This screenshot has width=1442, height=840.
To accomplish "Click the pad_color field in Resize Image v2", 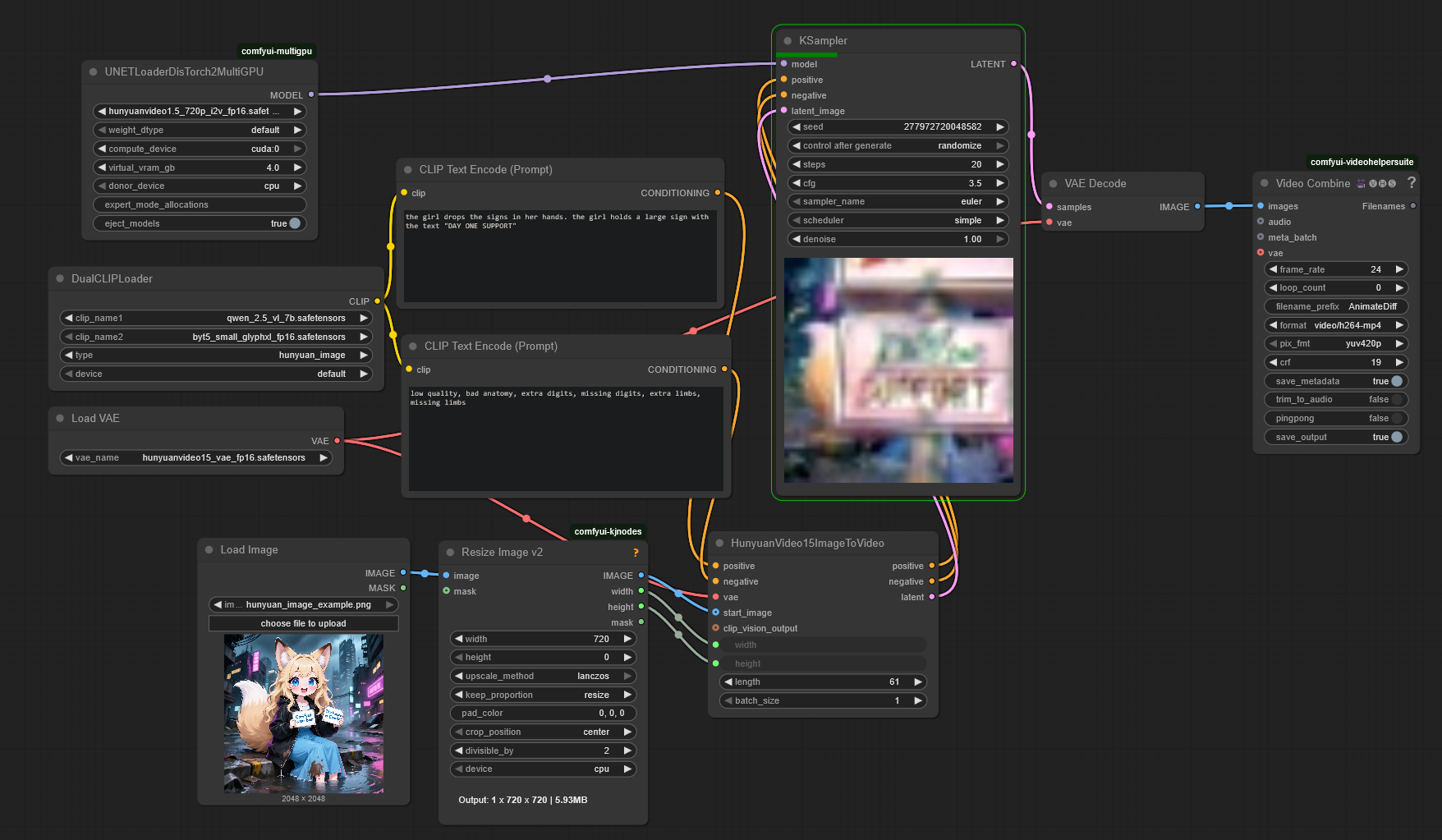I will pyautogui.click(x=544, y=713).
